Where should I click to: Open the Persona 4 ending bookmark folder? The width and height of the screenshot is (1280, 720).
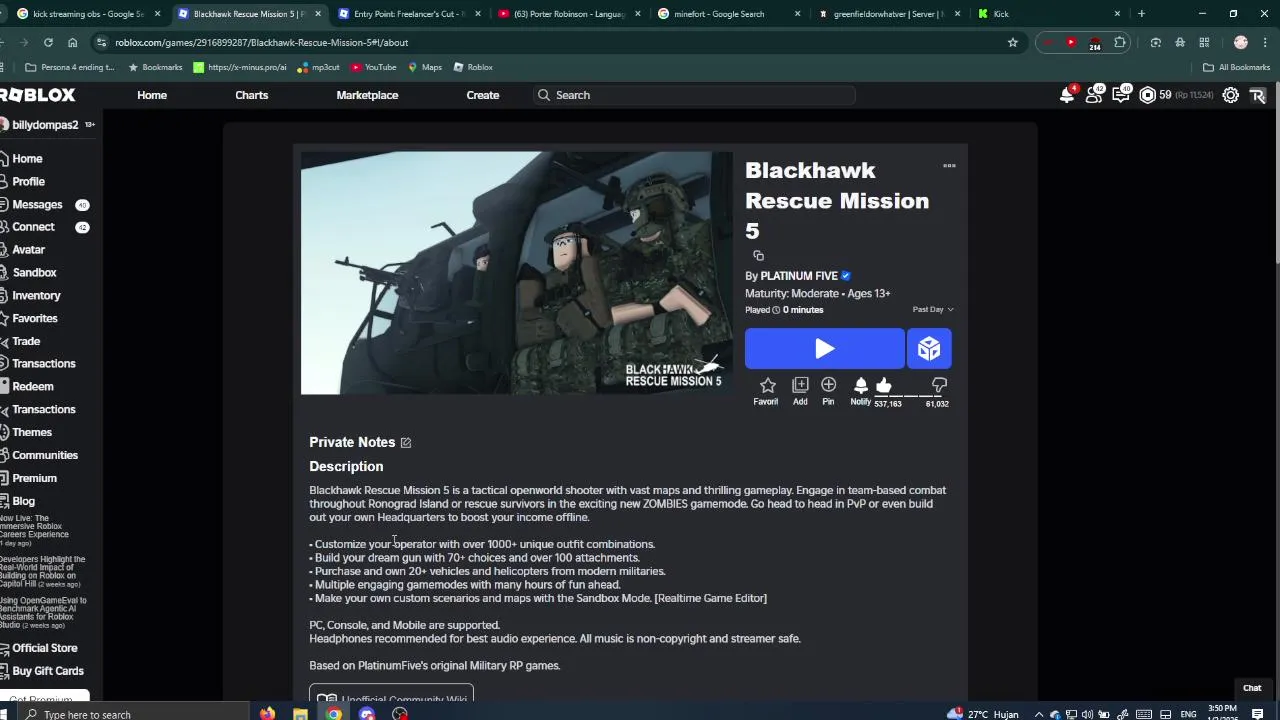(70, 67)
